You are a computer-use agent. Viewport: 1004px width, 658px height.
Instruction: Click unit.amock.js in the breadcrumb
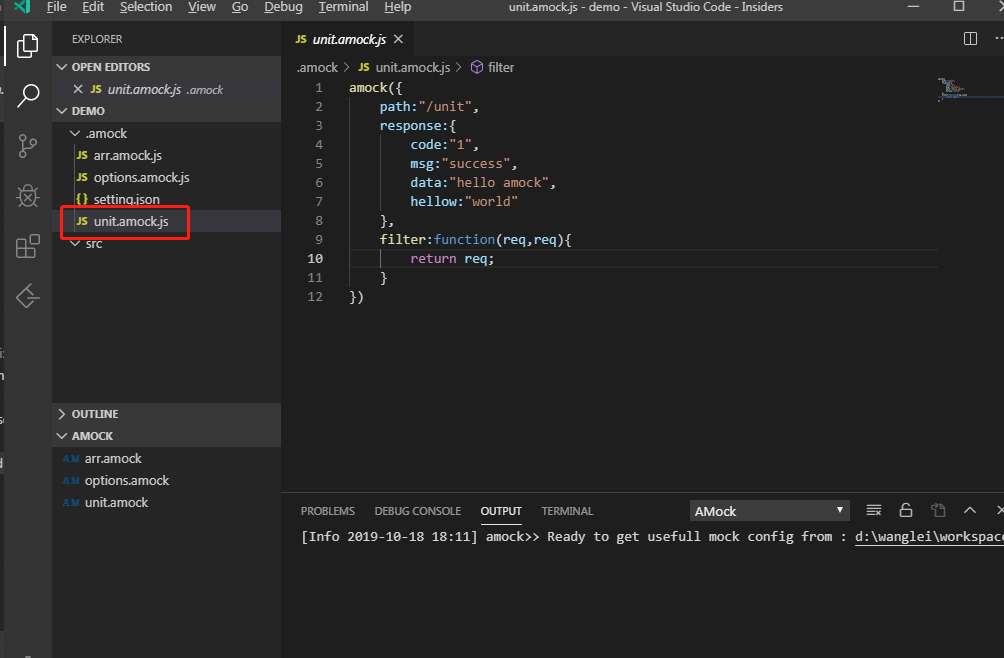point(412,67)
